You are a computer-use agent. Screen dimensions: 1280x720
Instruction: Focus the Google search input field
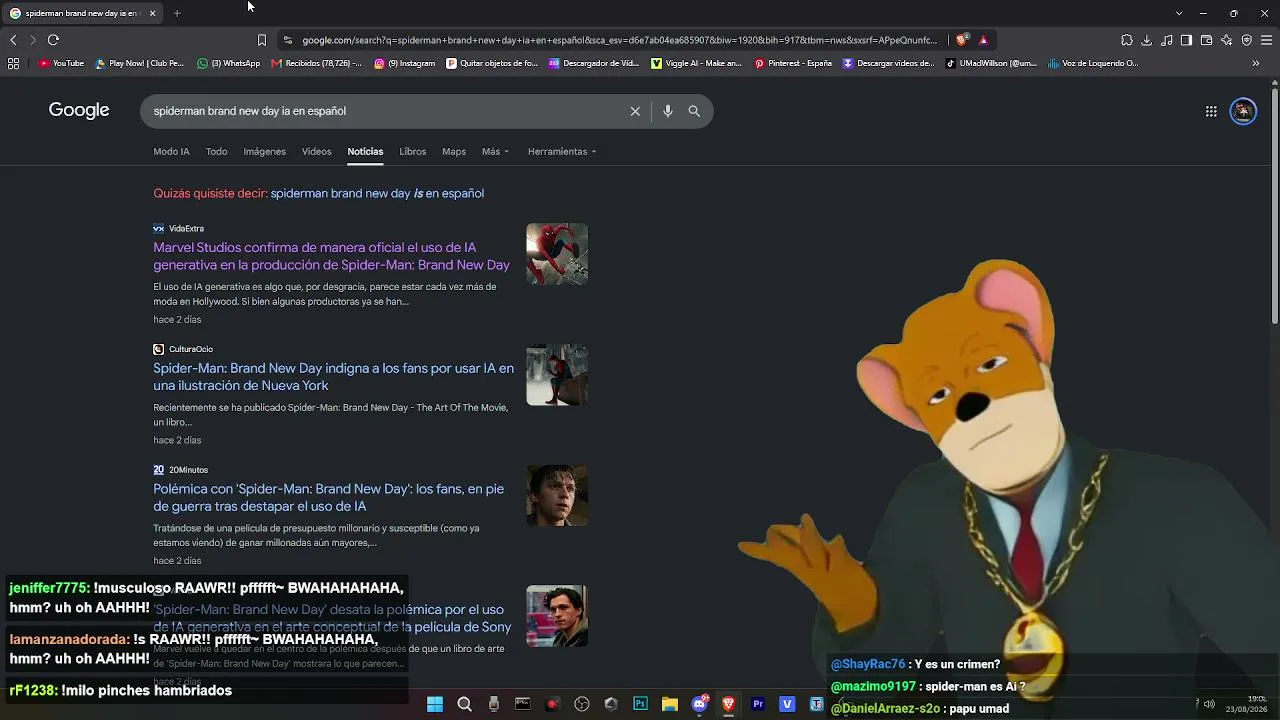coord(385,111)
